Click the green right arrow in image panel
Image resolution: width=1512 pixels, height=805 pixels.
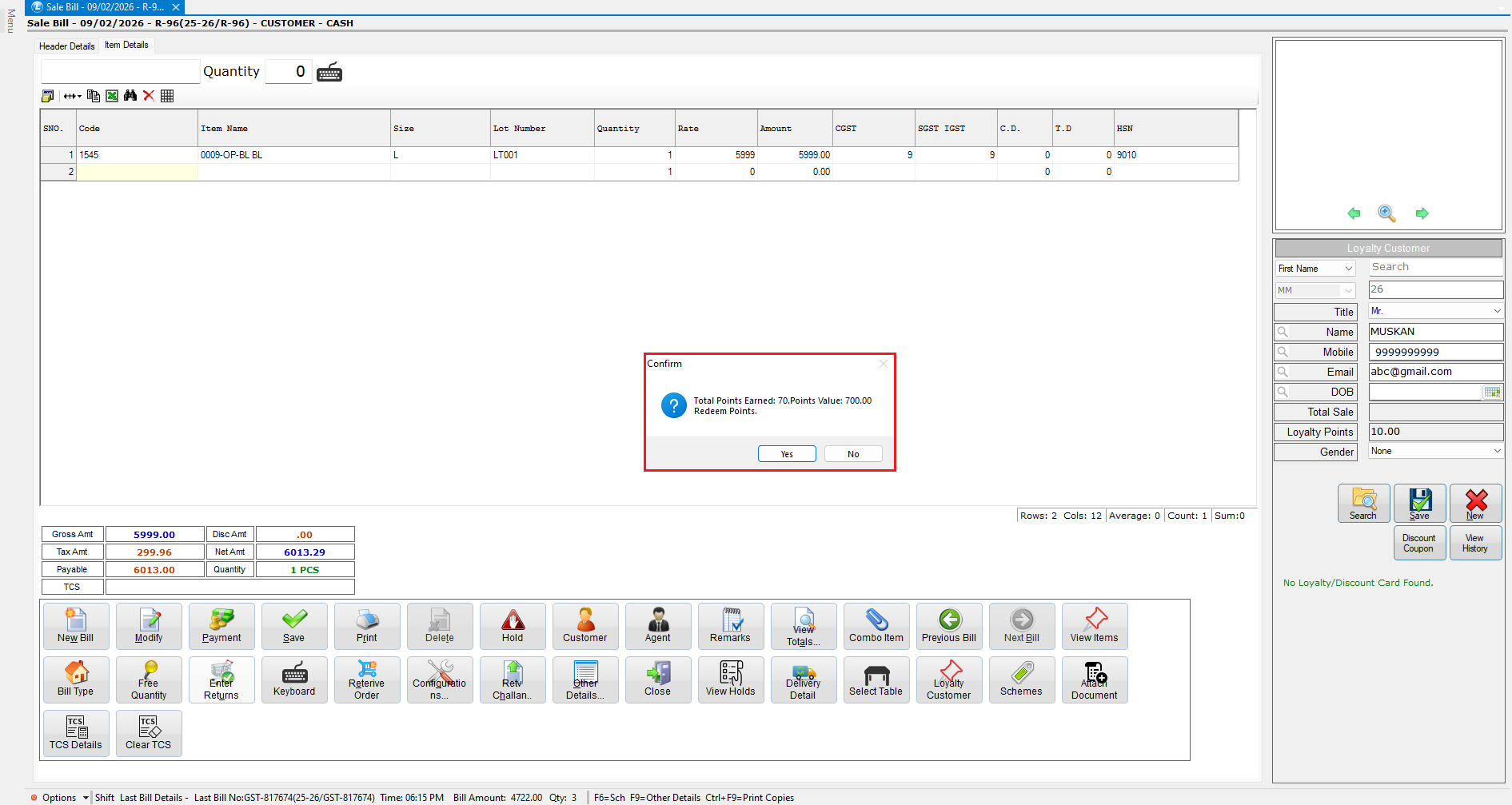(x=1422, y=213)
